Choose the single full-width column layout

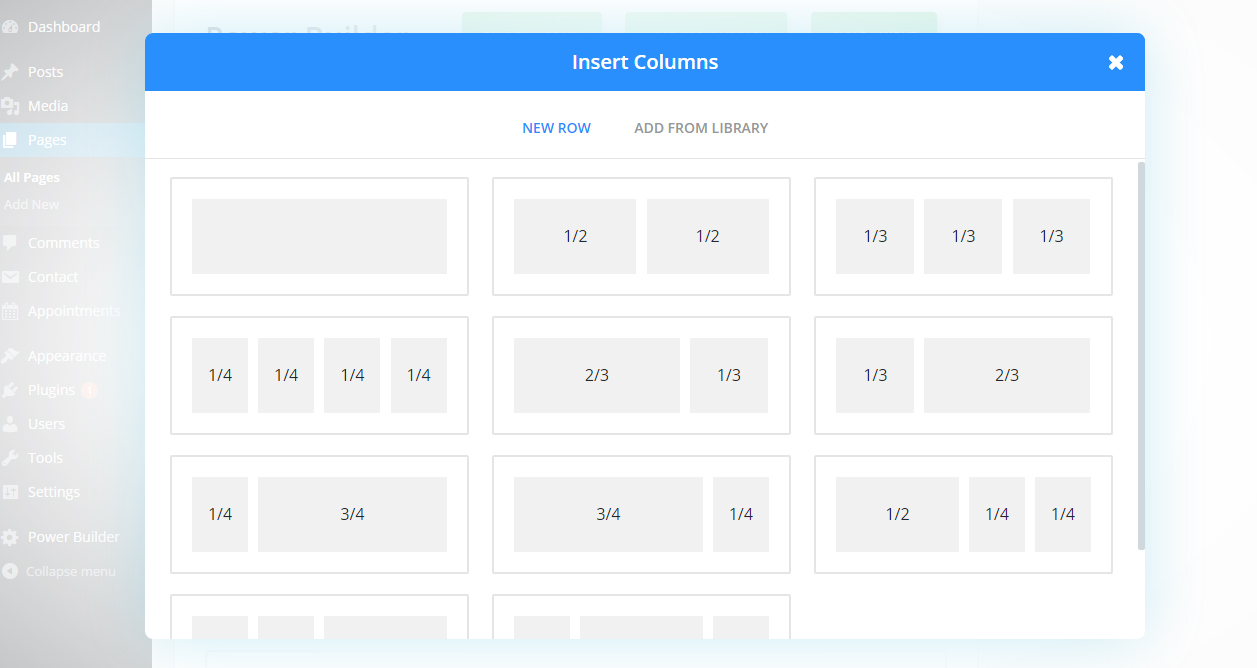[319, 236]
